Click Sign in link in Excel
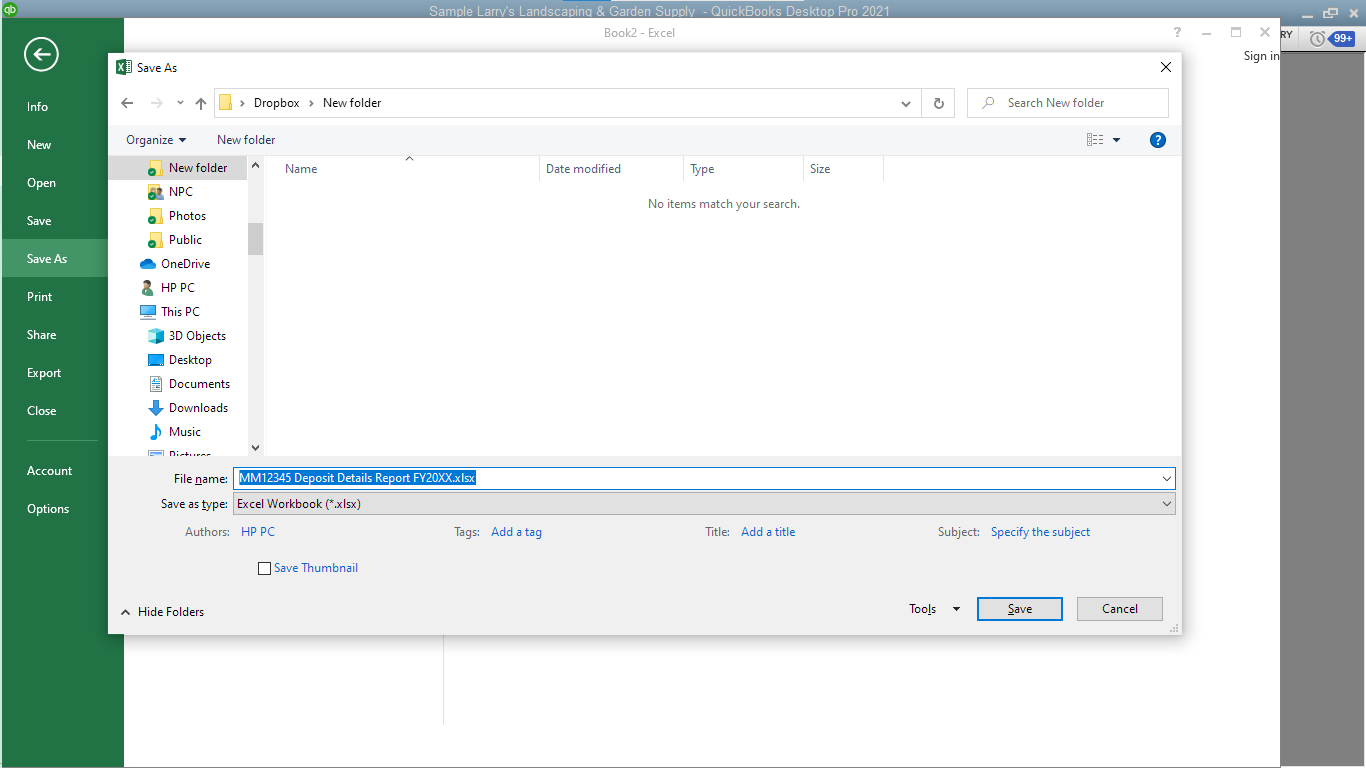1366x768 pixels. coord(1261,56)
